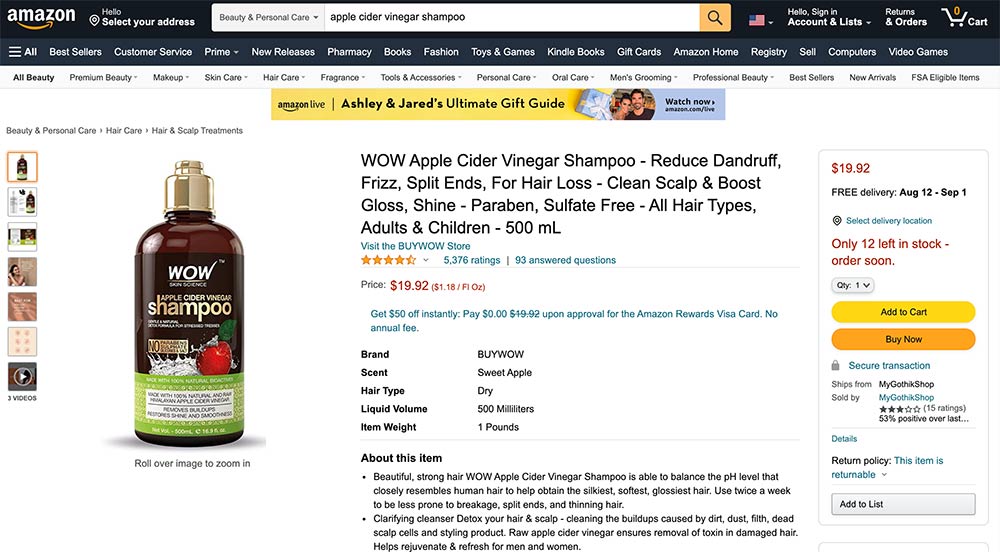1000x552 pixels.
Task: Click the star rating icons
Action: [x=388, y=260]
